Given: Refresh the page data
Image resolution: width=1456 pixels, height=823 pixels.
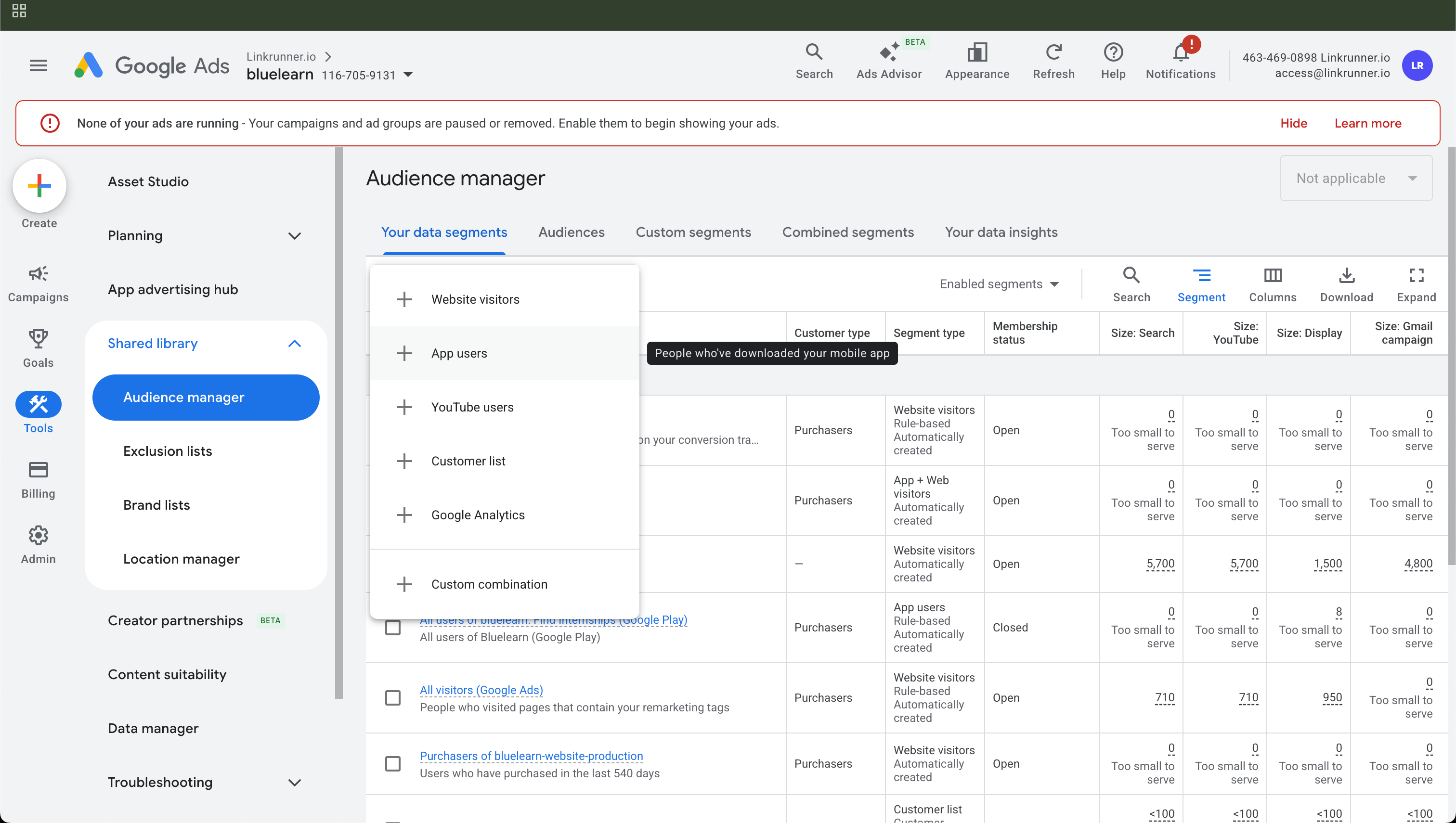Looking at the screenshot, I should [1053, 61].
